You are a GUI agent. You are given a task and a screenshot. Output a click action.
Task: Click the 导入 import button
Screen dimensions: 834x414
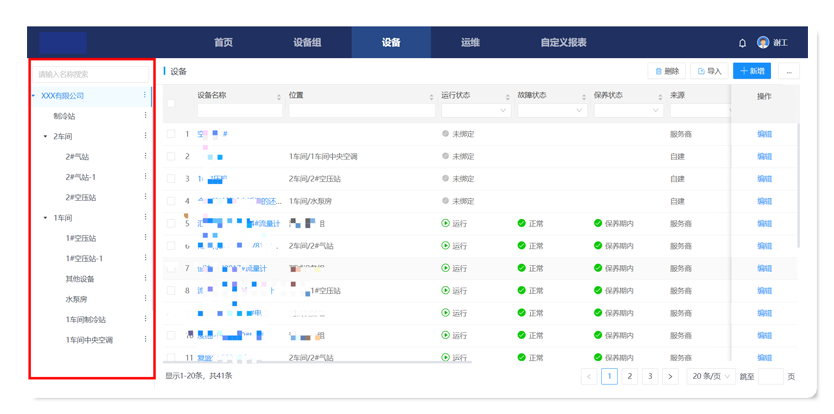(709, 71)
